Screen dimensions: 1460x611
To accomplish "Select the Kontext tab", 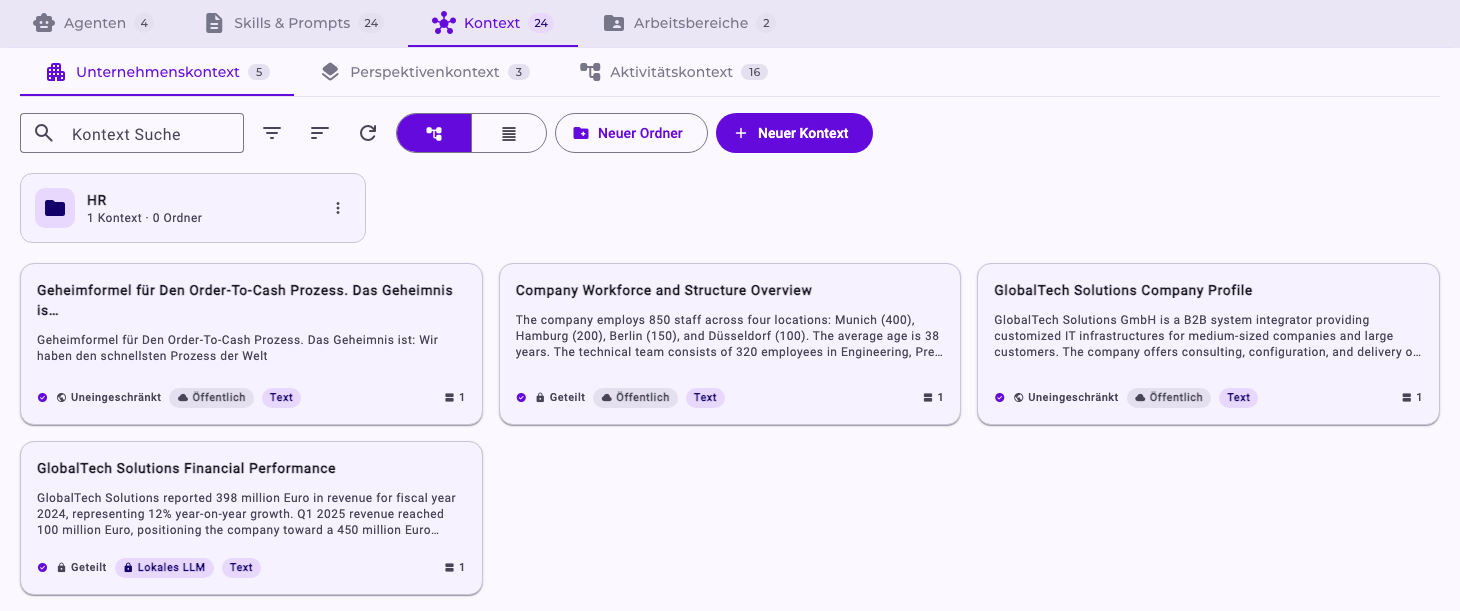I will tap(493, 22).
